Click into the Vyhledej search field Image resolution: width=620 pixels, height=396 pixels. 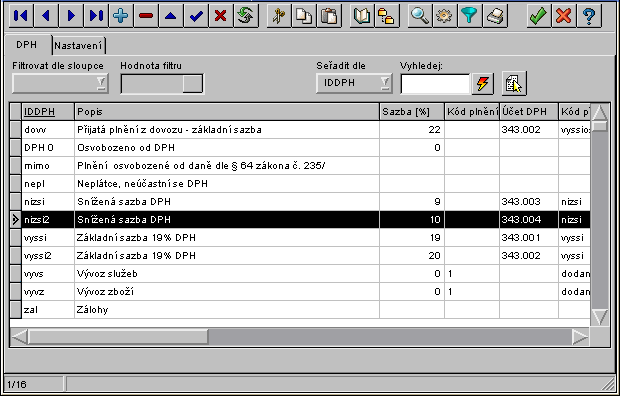pyautogui.click(x=435, y=83)
